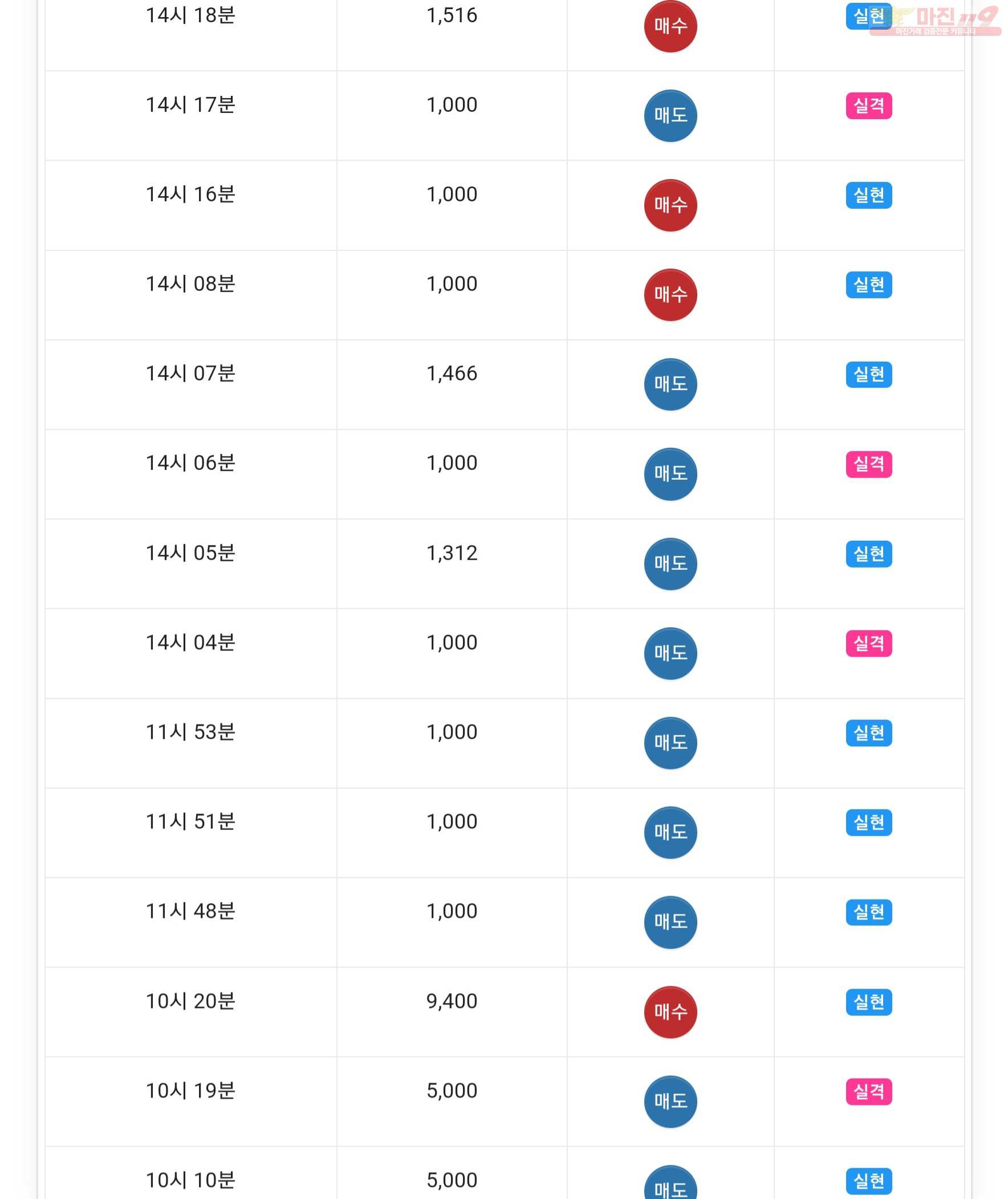Select the red 매수 icon for 14시 16분

[x=670, y=205]
